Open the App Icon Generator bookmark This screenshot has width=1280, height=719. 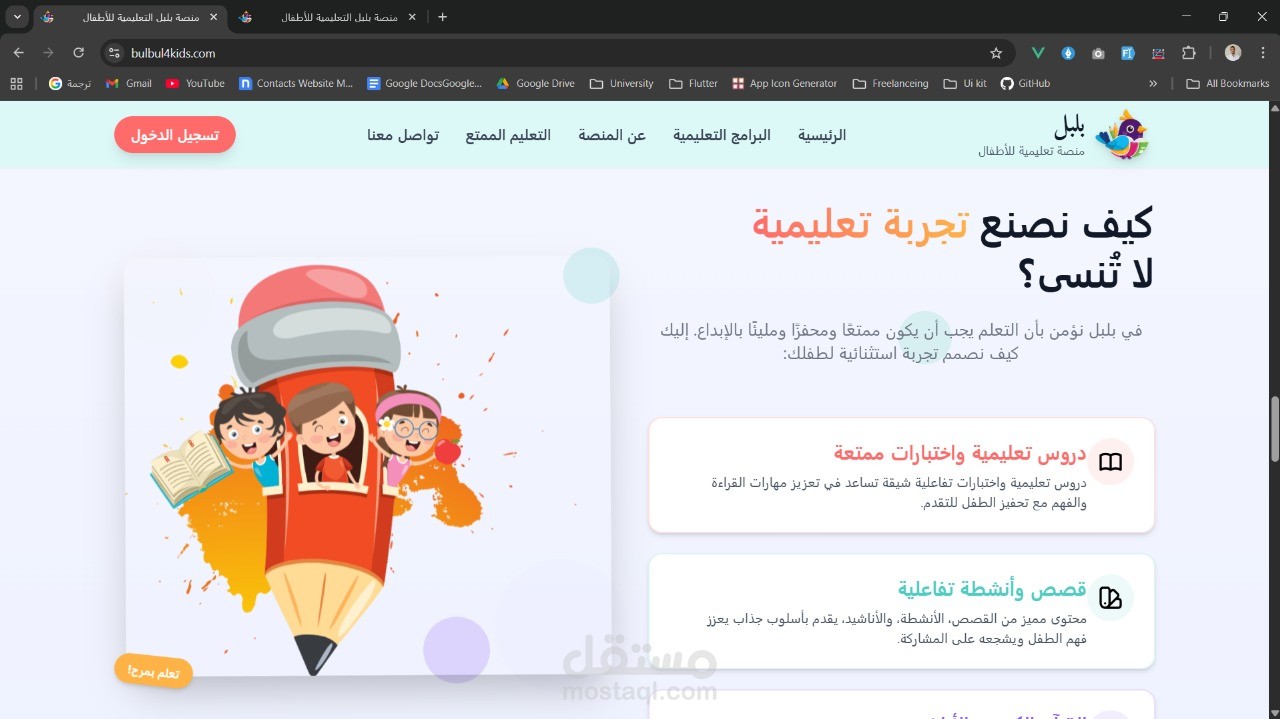point(784,84)
